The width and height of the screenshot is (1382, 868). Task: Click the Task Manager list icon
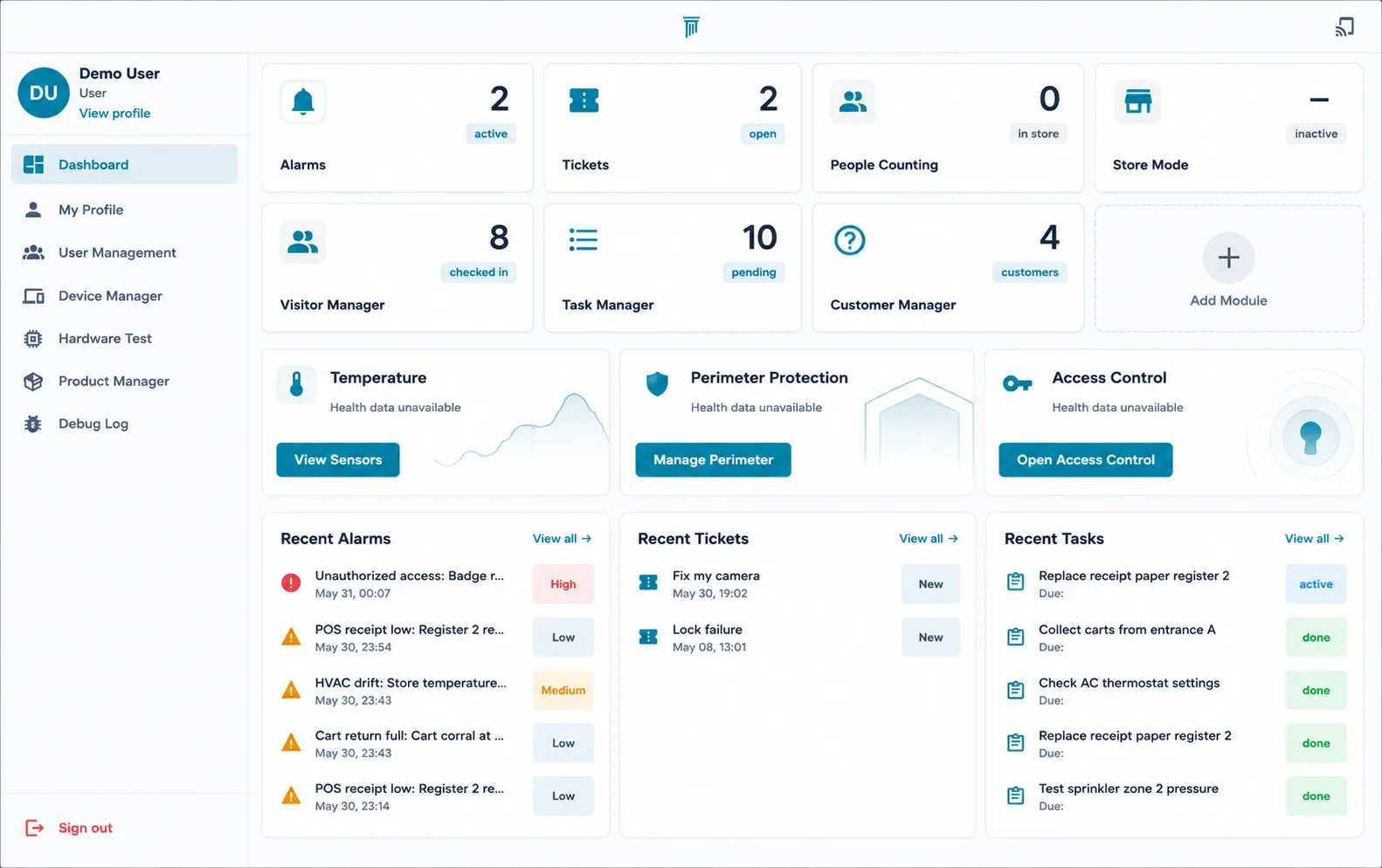click(x=584, y=240)
